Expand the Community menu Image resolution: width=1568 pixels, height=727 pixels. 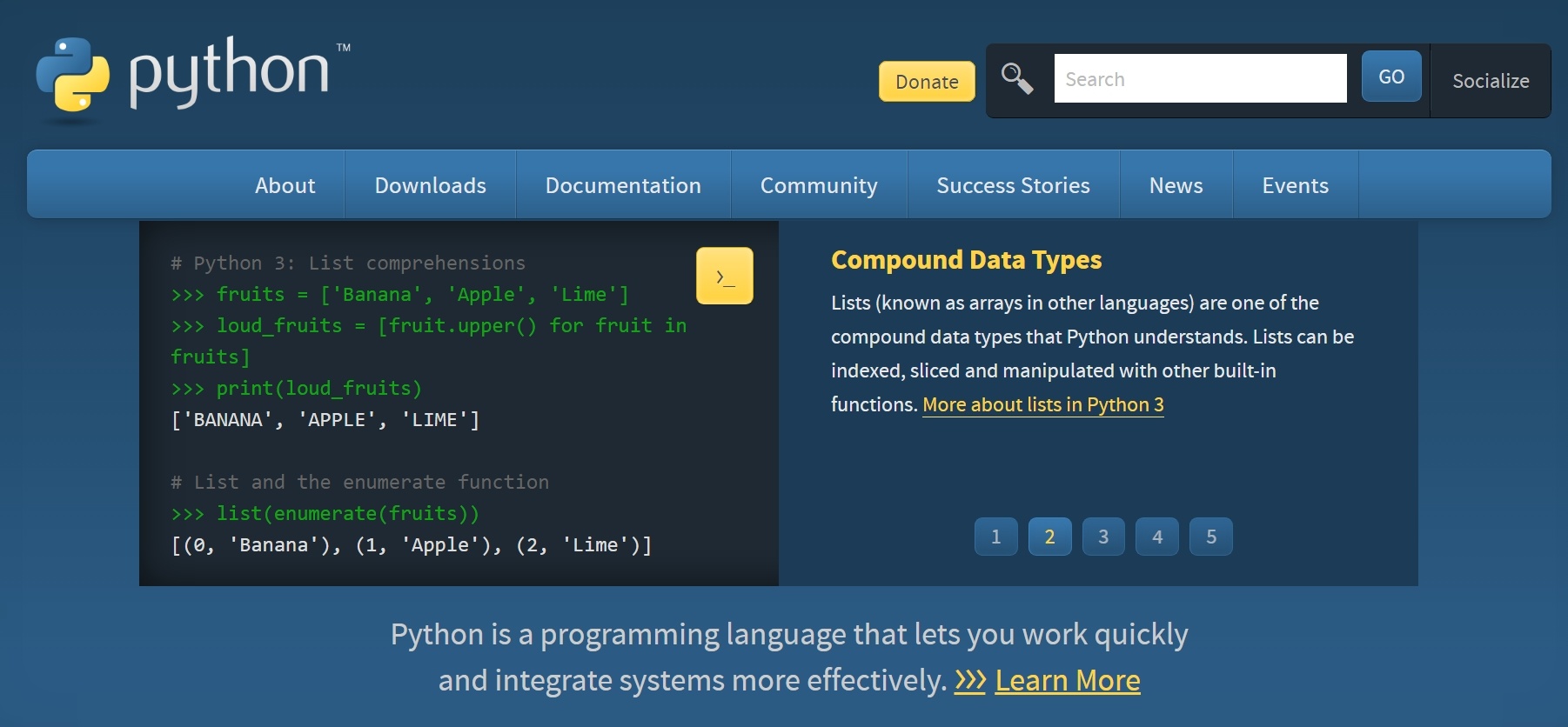click(818, 185)
